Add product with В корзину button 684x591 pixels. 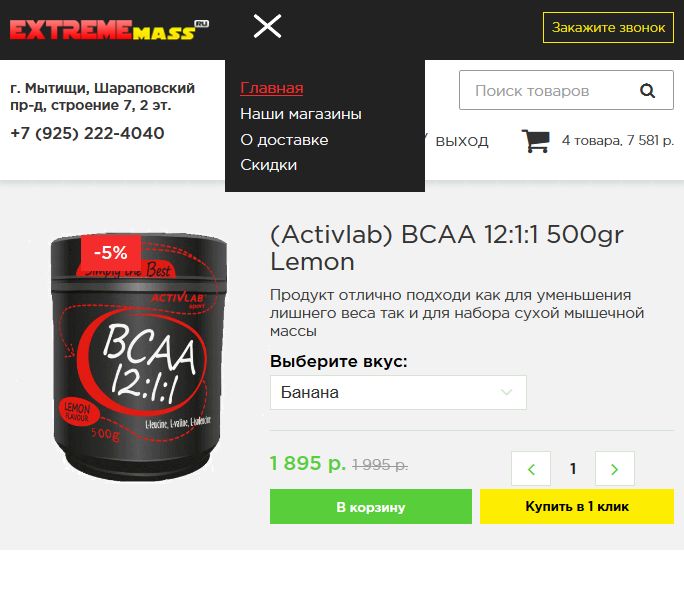tap(371, 506)
